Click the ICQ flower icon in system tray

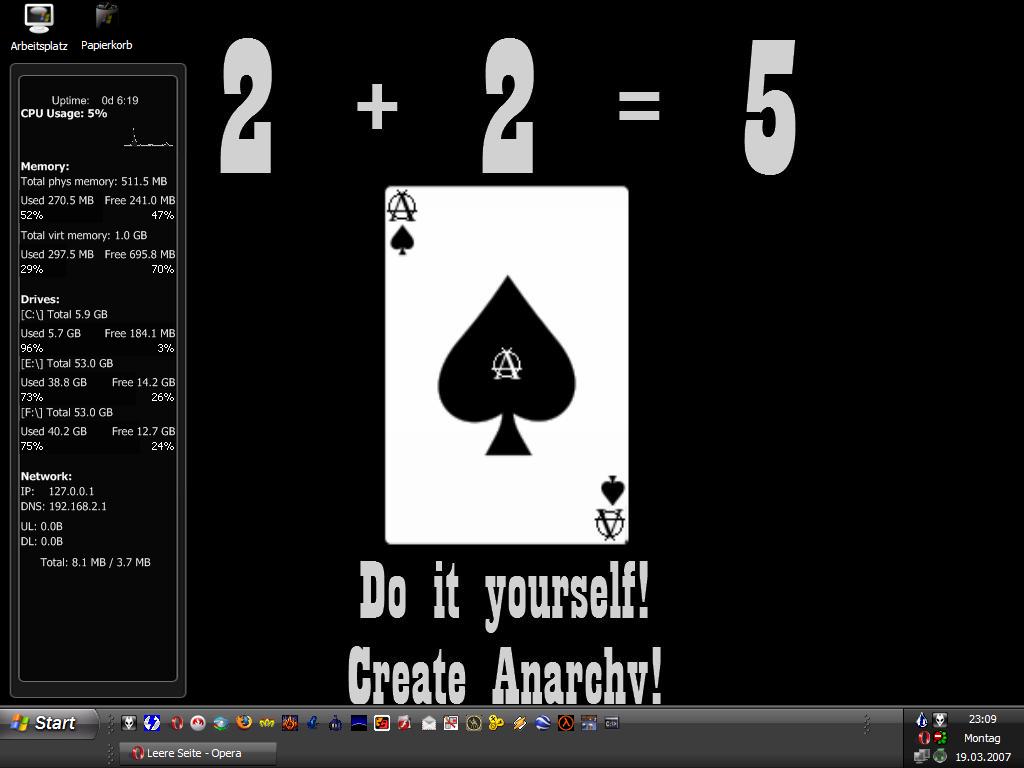(x=940, y=738)
